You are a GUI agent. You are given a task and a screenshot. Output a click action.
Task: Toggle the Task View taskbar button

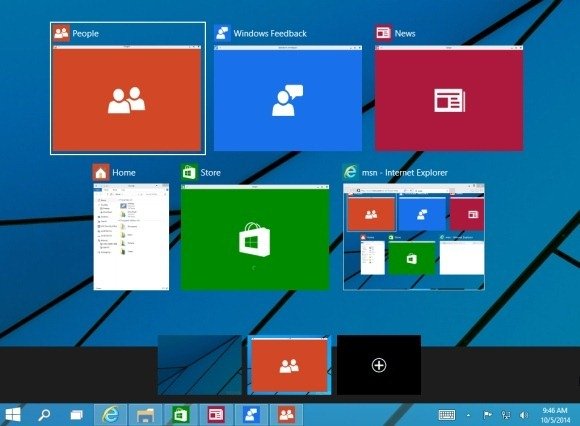(77, 415)
